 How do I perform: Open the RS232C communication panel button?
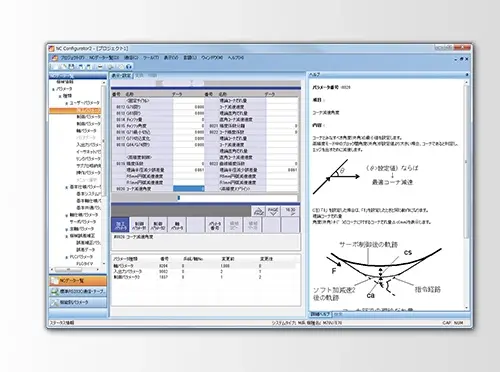click(x=78, y=291)
